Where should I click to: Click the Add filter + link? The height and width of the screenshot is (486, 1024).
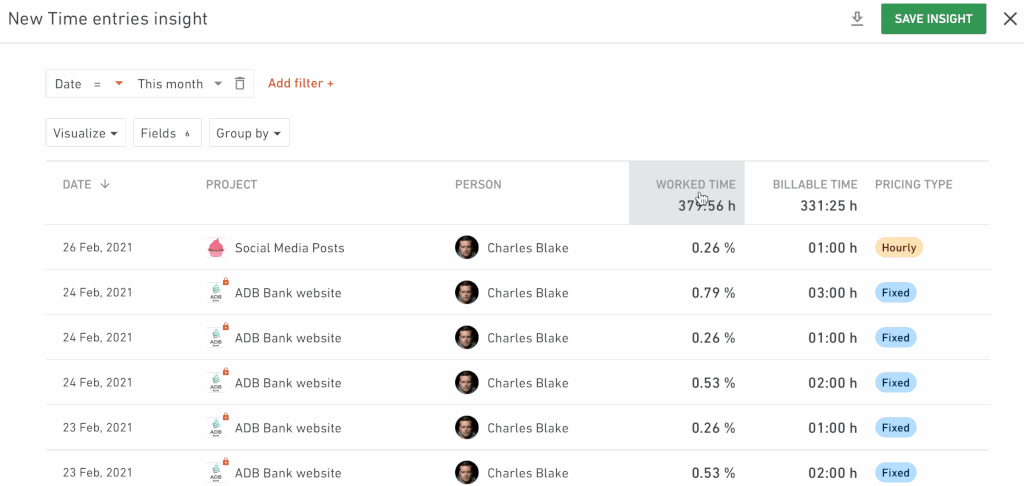(x=301, y=84)
